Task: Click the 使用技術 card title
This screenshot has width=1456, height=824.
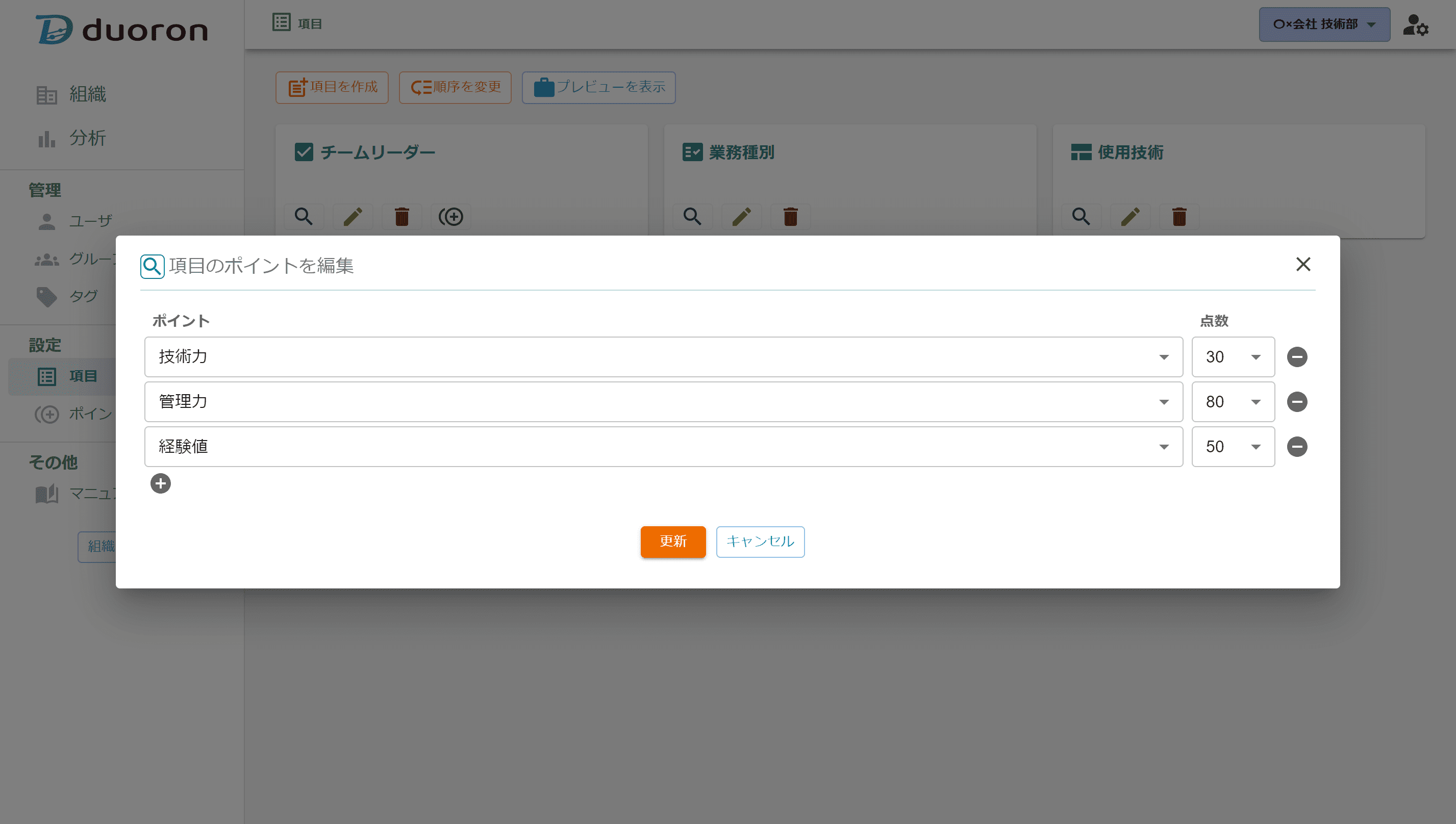Action: point(1131,152)
